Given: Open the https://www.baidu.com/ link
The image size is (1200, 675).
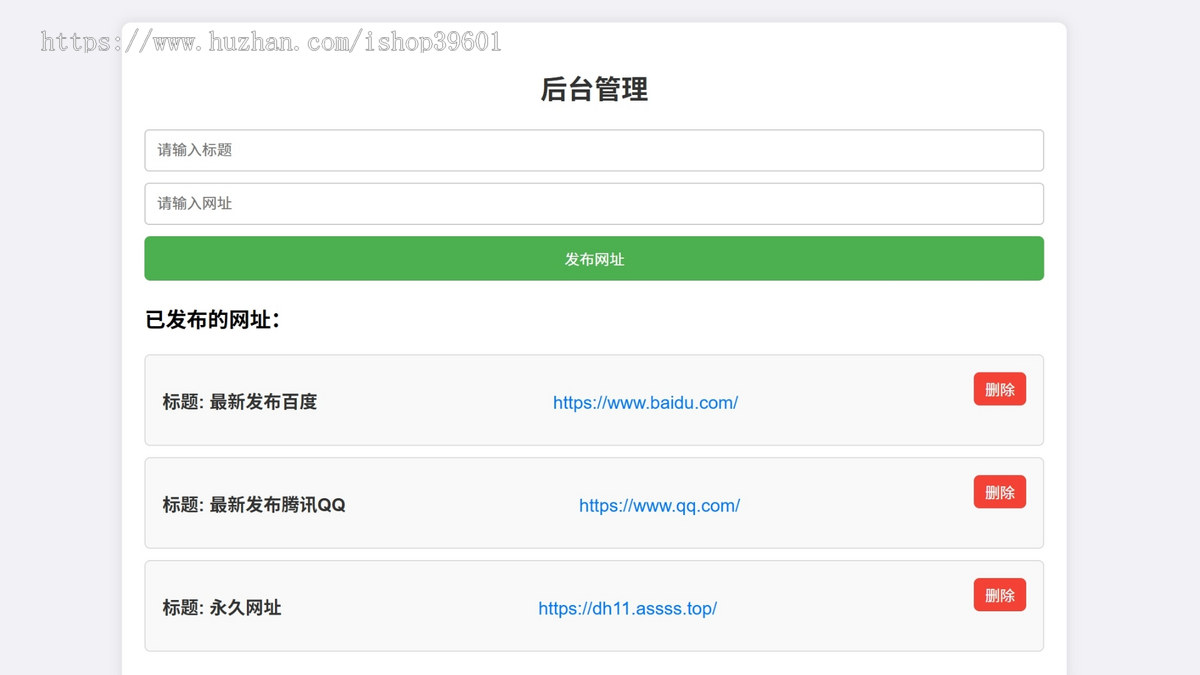Looking at the screenshot, I should pos(645,403).
